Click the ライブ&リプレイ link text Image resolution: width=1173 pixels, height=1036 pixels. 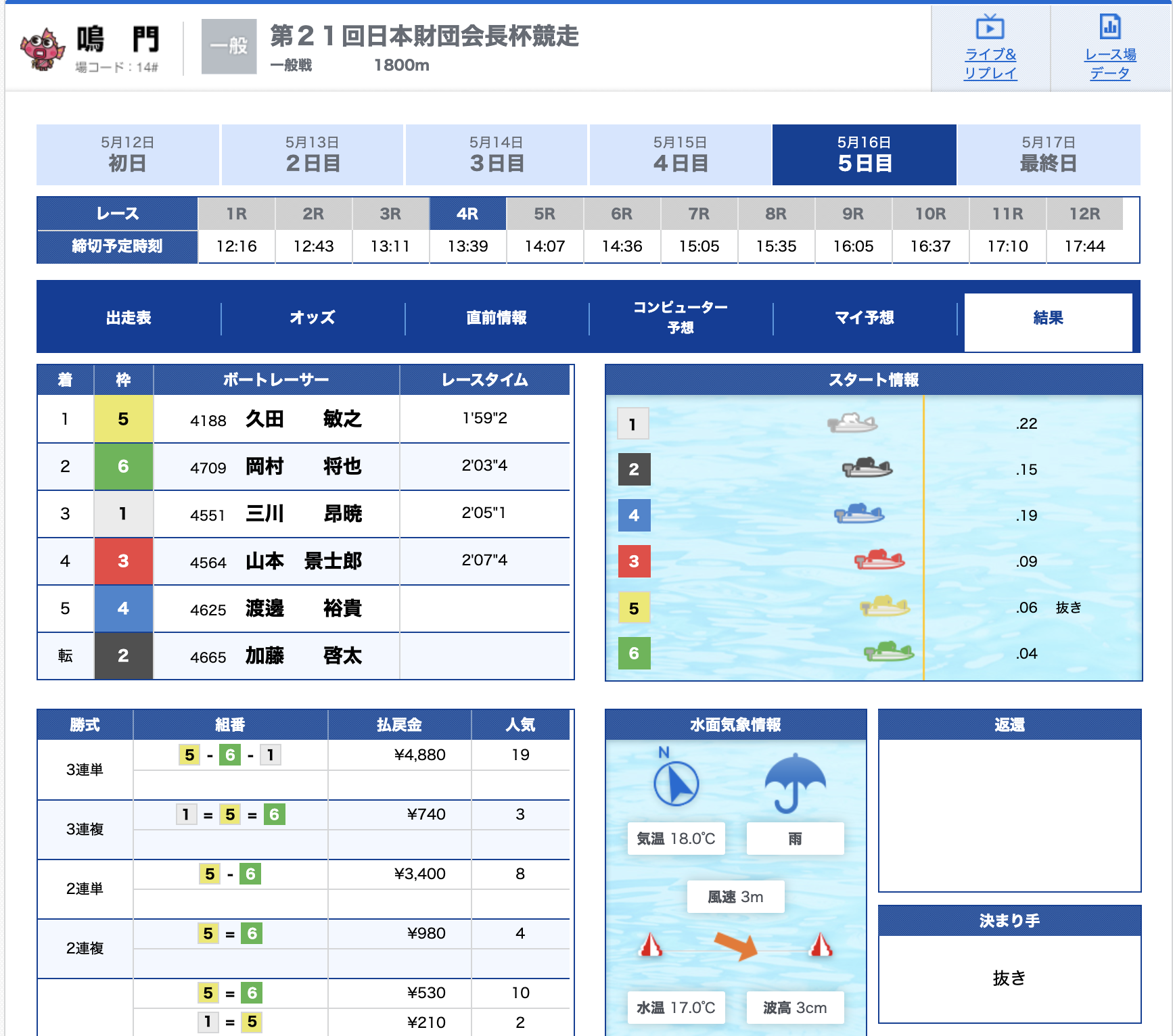point(990,64)
